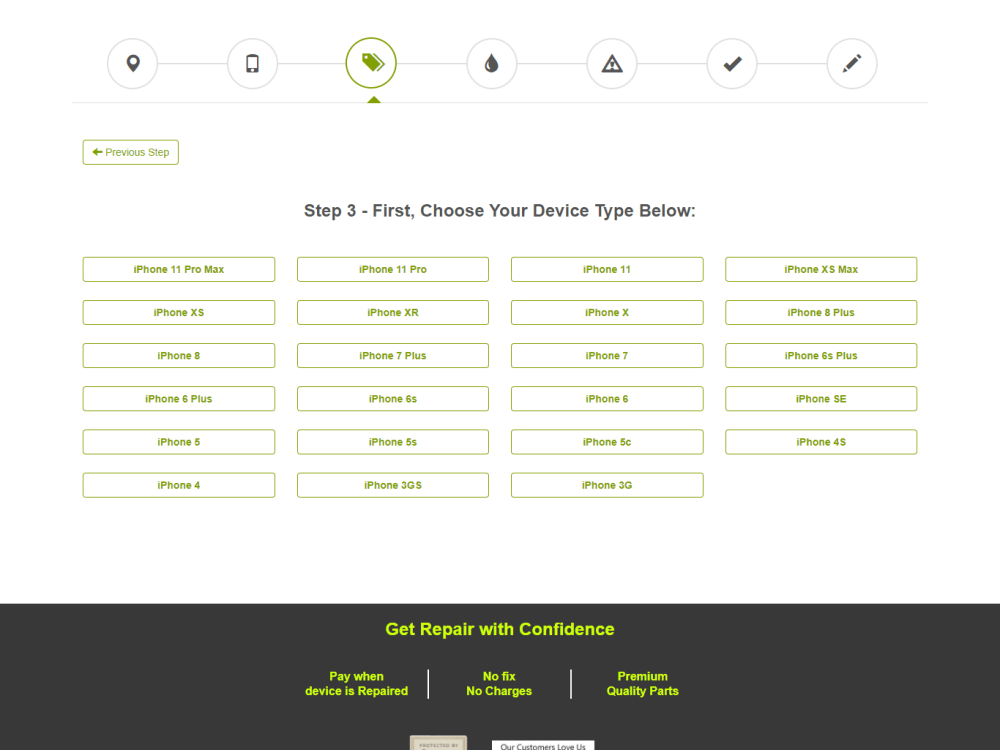Viewport: 1000px width, 750px height.
Task: Click the iPhone 8 button
Action: (179, 356)
